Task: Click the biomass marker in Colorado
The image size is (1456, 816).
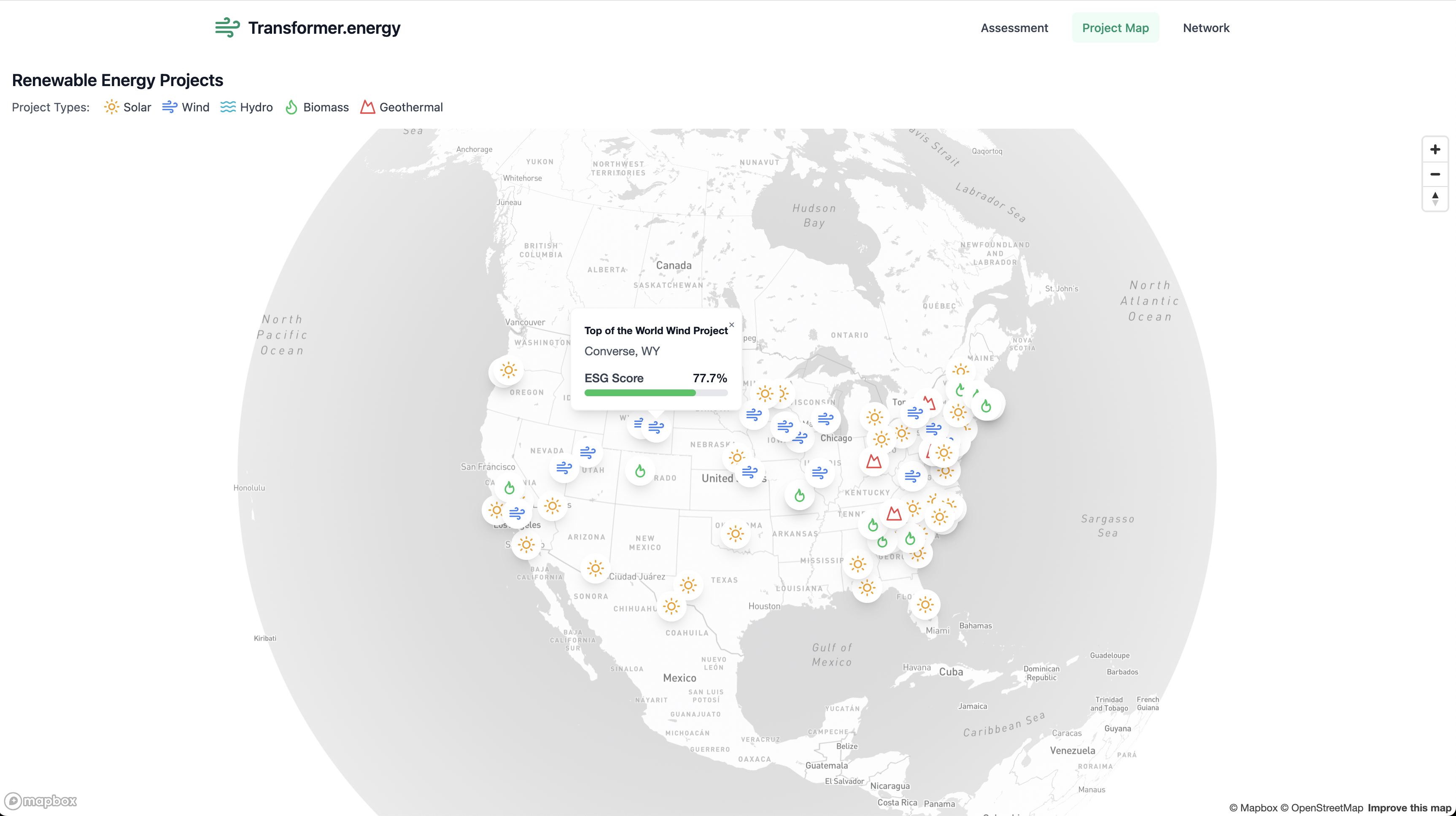Action: click(640, 471)
